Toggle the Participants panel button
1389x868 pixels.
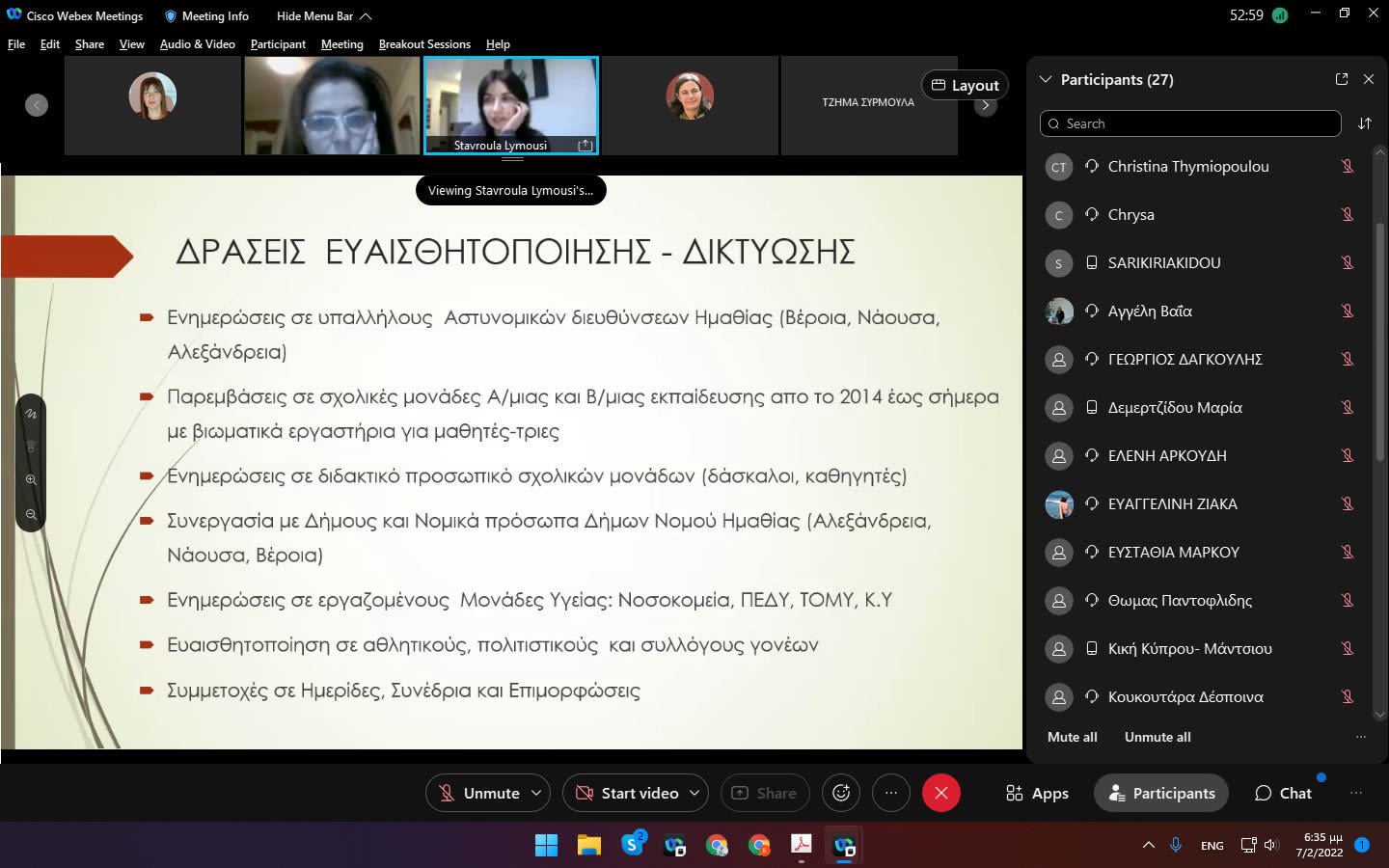point(1161,793)
